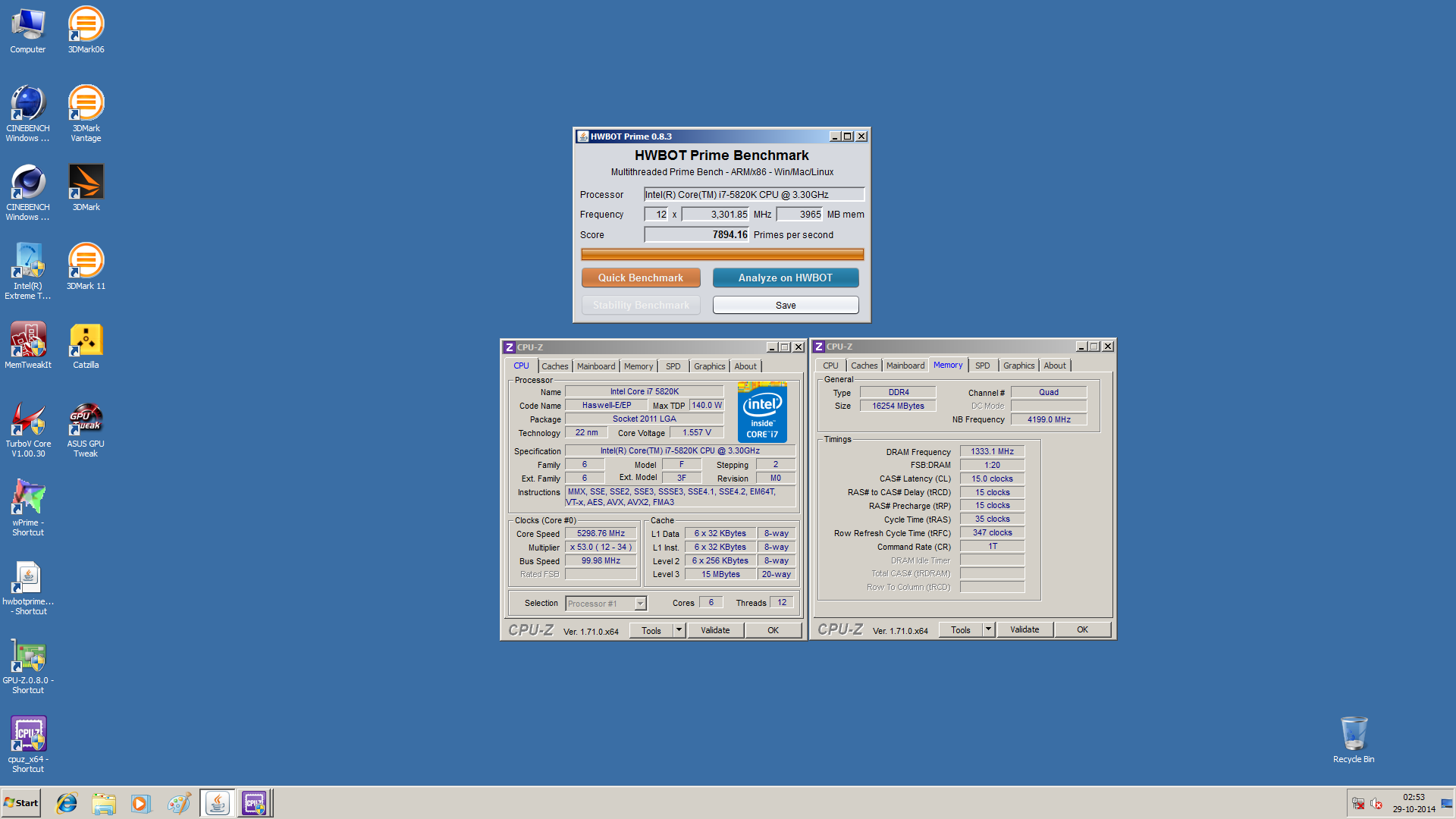
Task: Click OK in right CPU-Z window
Action: (1082, 629)
